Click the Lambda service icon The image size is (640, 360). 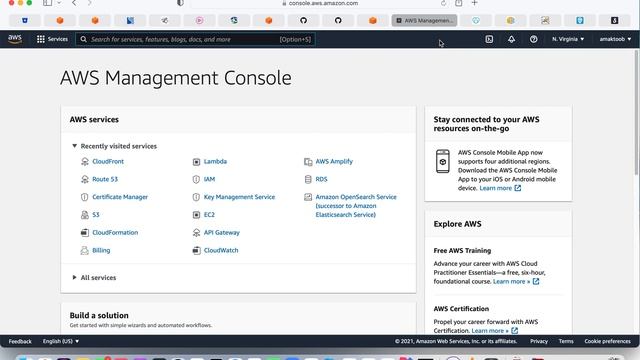[x=196, y=162]
